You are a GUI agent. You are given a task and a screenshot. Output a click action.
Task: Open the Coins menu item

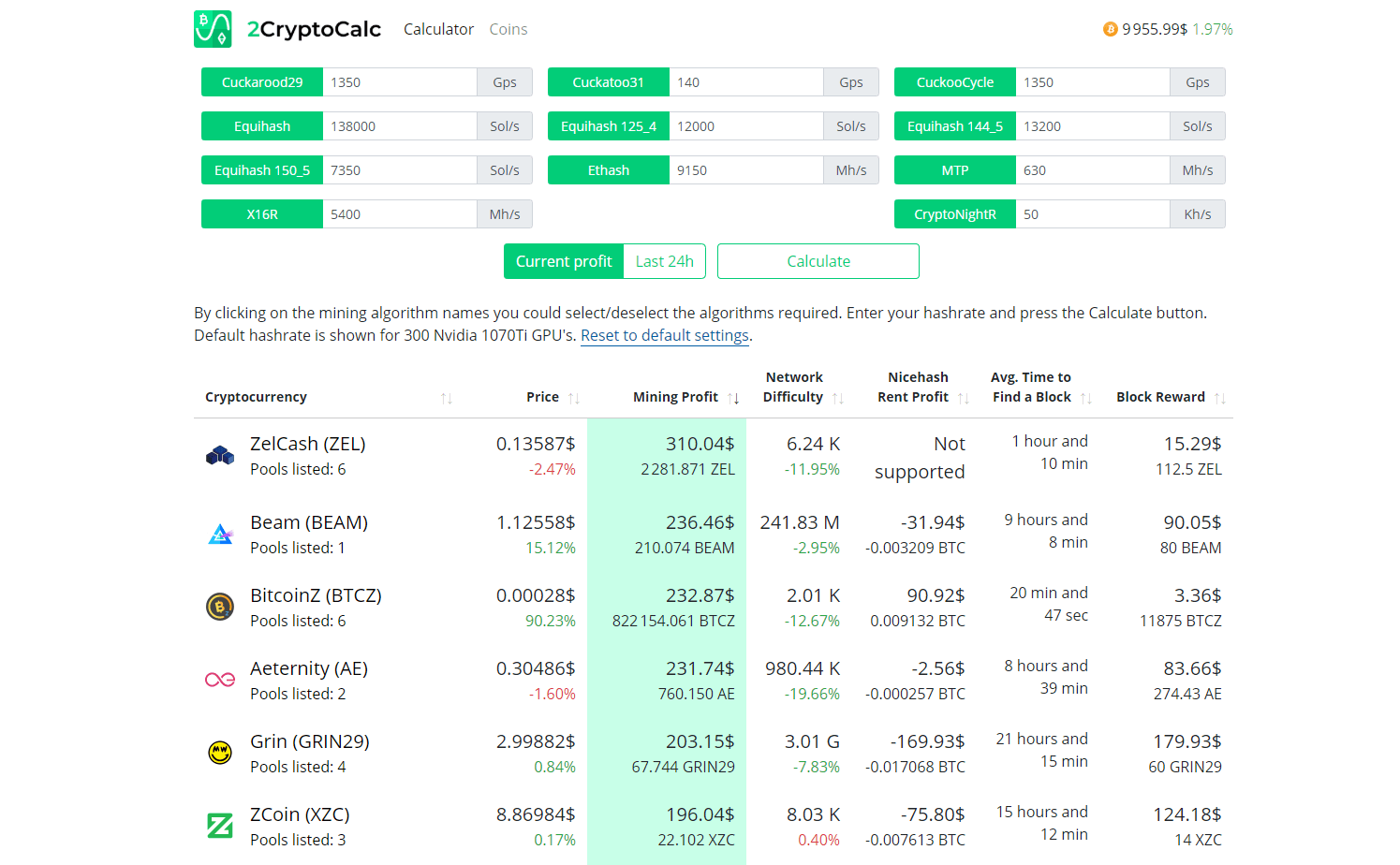tap(508, 30)
